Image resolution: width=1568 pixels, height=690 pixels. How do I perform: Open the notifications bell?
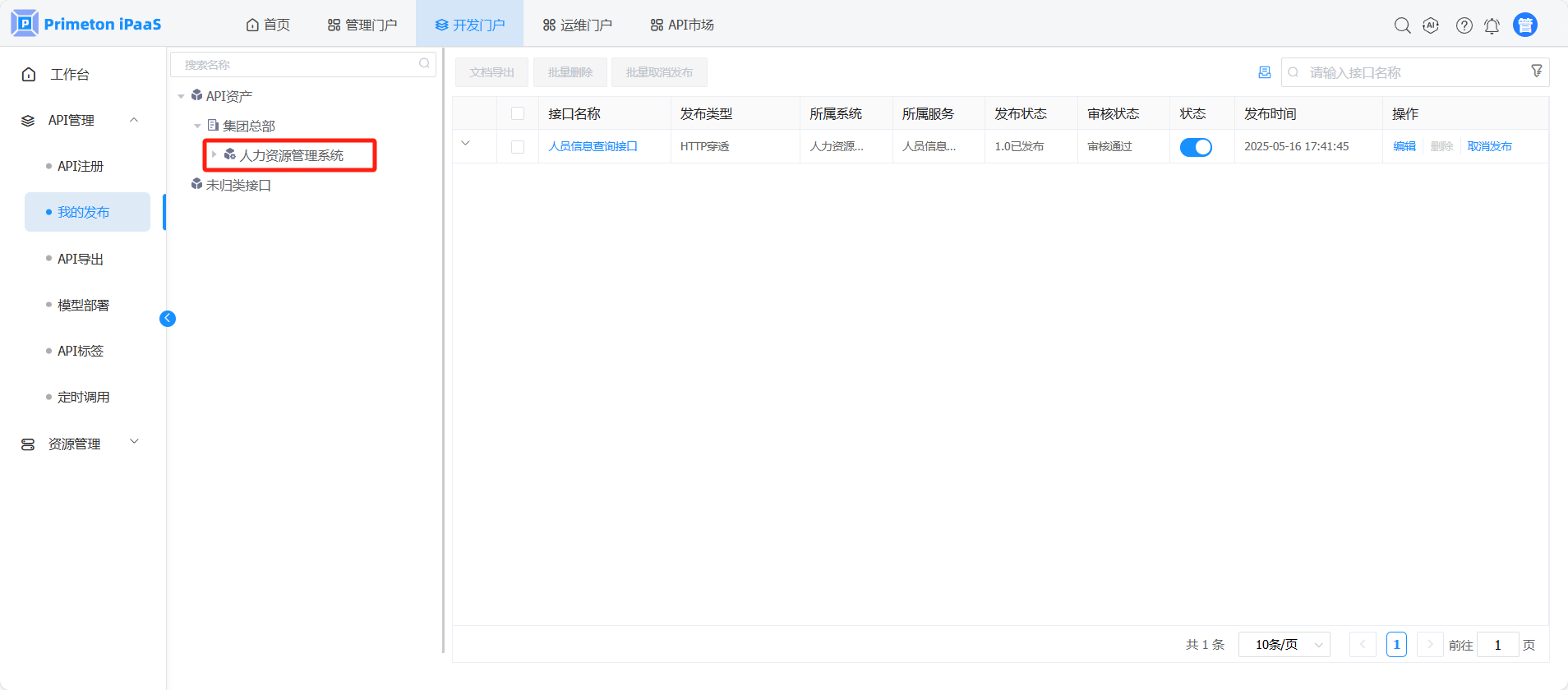[x=1492, y=25]
